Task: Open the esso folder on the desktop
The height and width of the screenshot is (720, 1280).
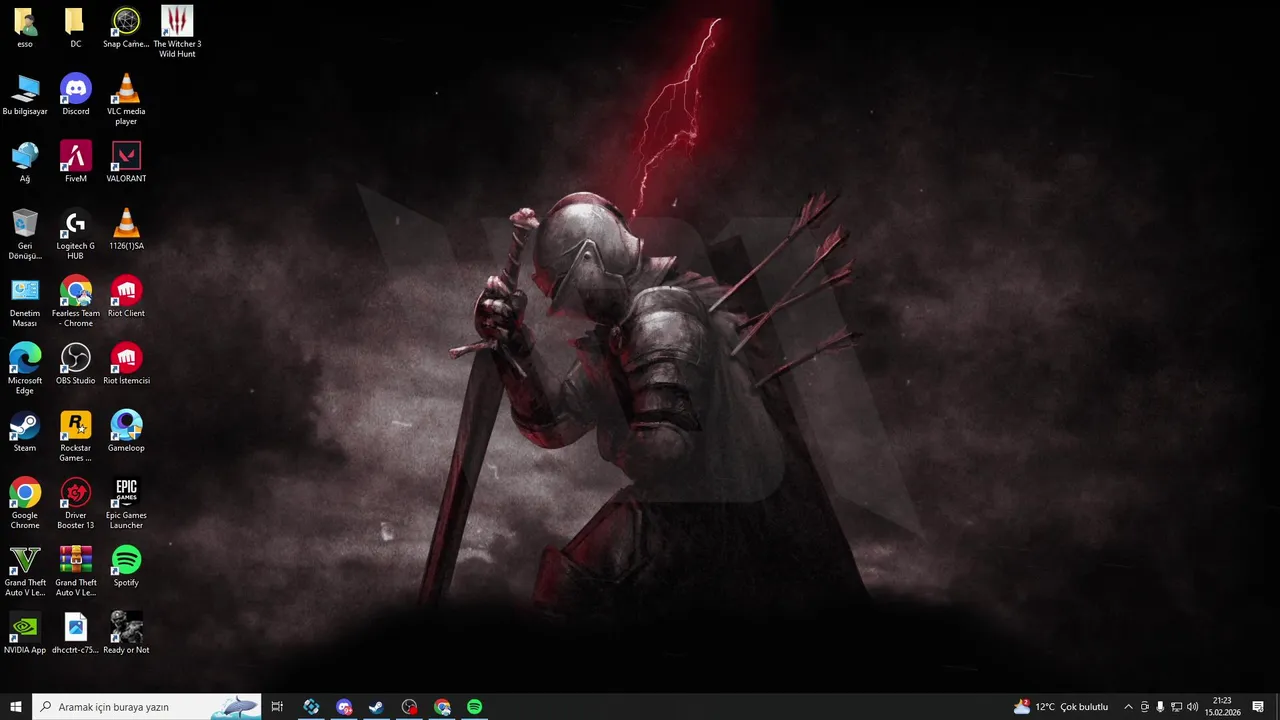Action: click(25, 28)
